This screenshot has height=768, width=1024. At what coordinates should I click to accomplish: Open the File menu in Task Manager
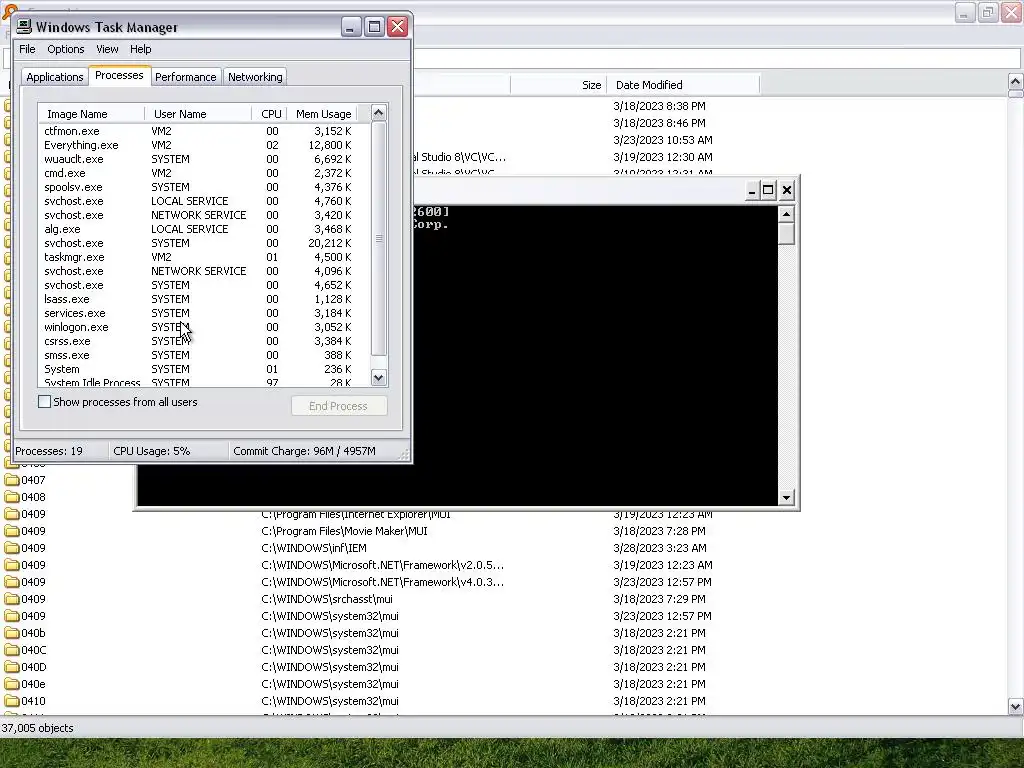(x=27, y=49)
